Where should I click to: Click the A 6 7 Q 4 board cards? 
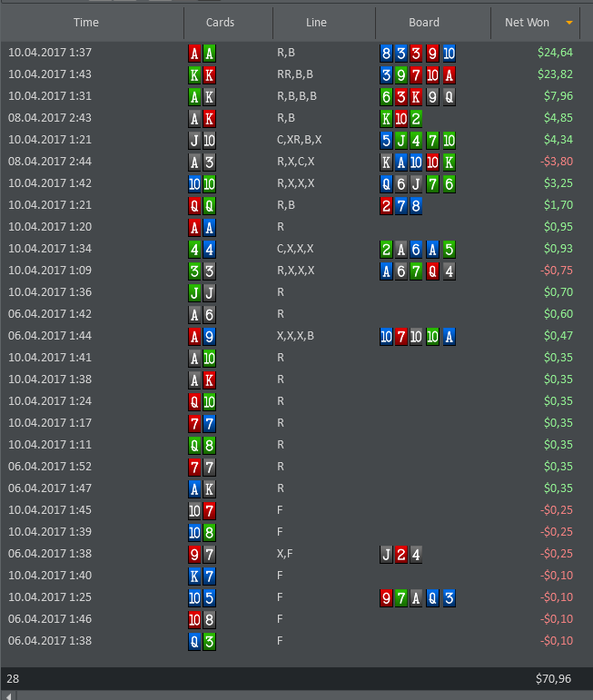[x=418, y=271]
